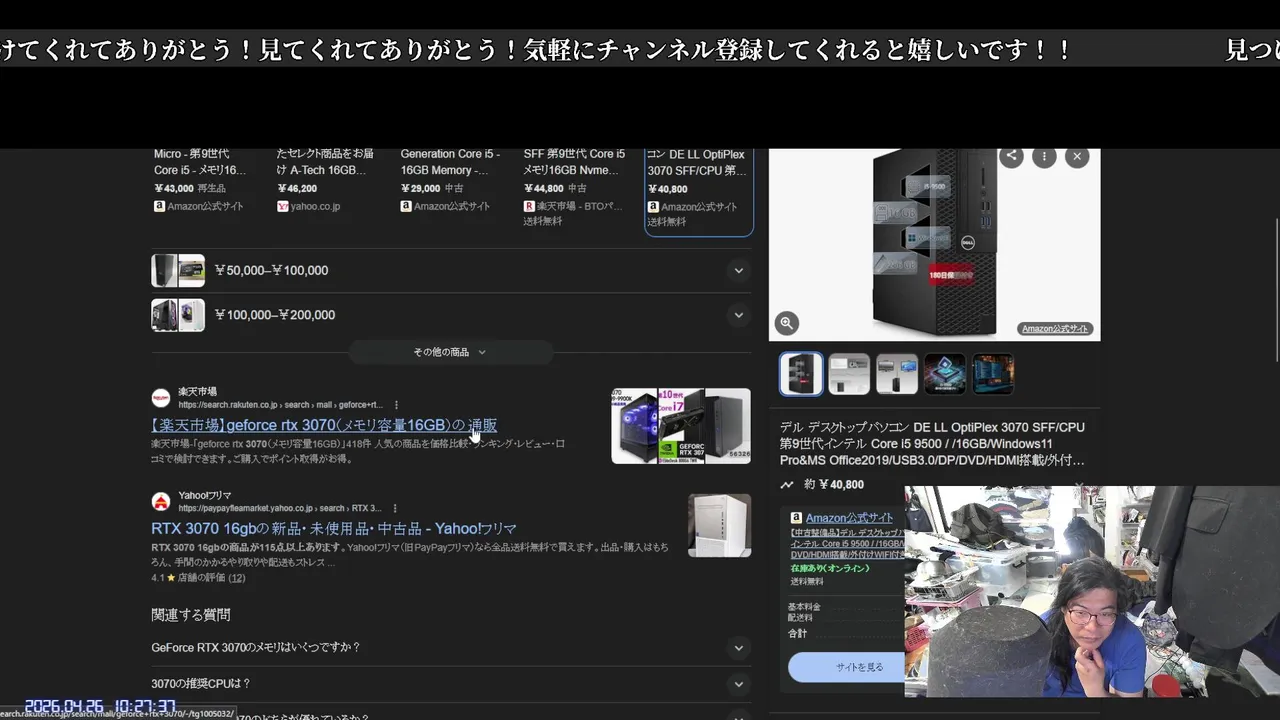Image resolution: width=1280 pixels, height=720 pixels.
Task: Click the Amazon logo beside ¥43,000 listing
Action: click(159, 206)
